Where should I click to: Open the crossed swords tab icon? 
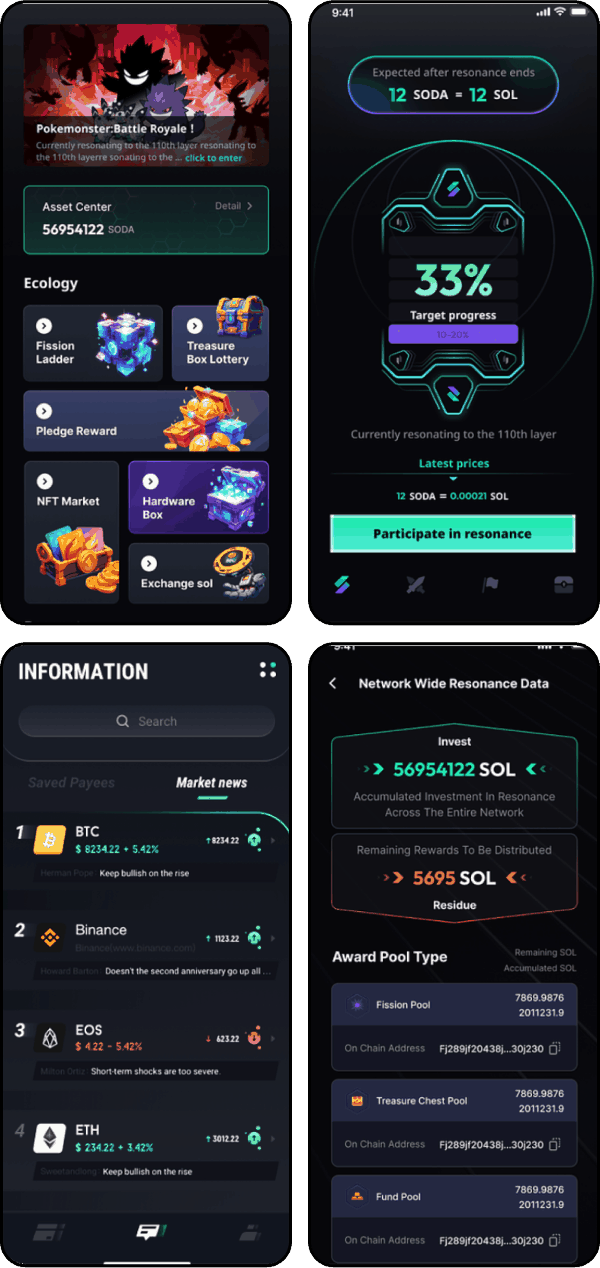click(415, 586)
